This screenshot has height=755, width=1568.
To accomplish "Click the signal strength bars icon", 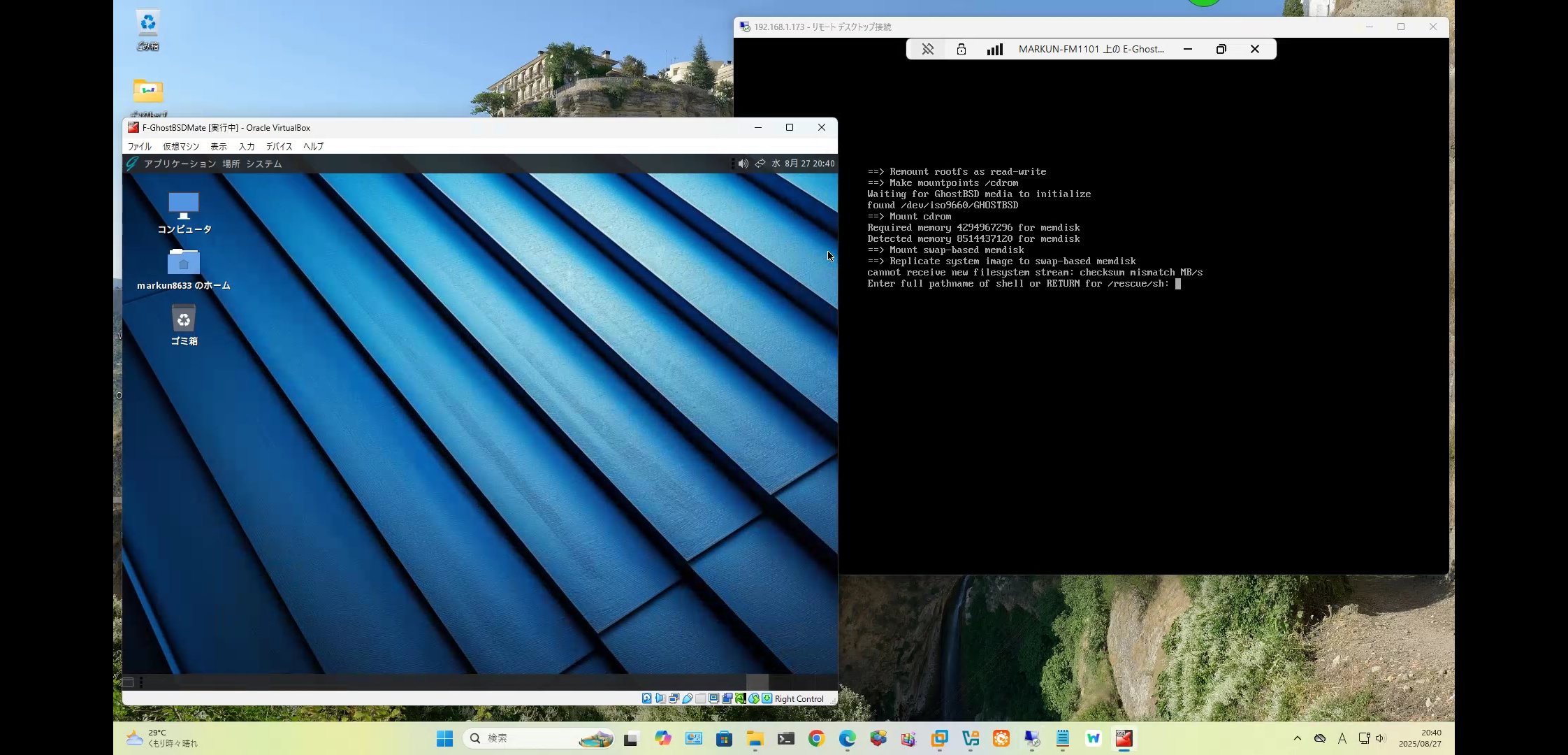I will 994,49.
